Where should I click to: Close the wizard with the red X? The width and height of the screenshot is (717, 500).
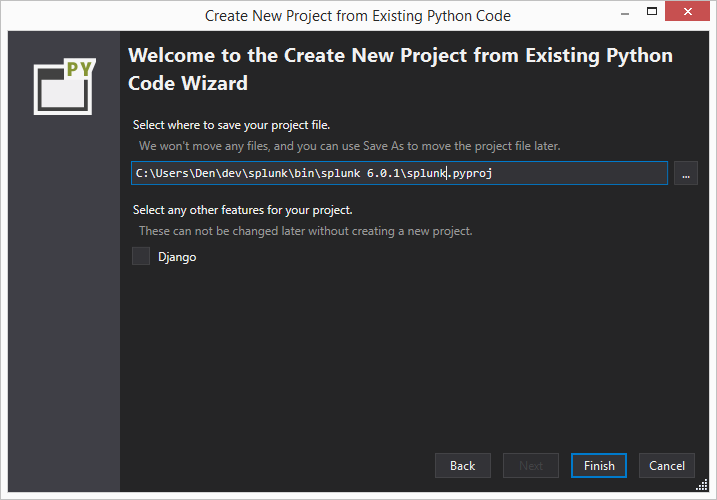click(x=687, y=11)
